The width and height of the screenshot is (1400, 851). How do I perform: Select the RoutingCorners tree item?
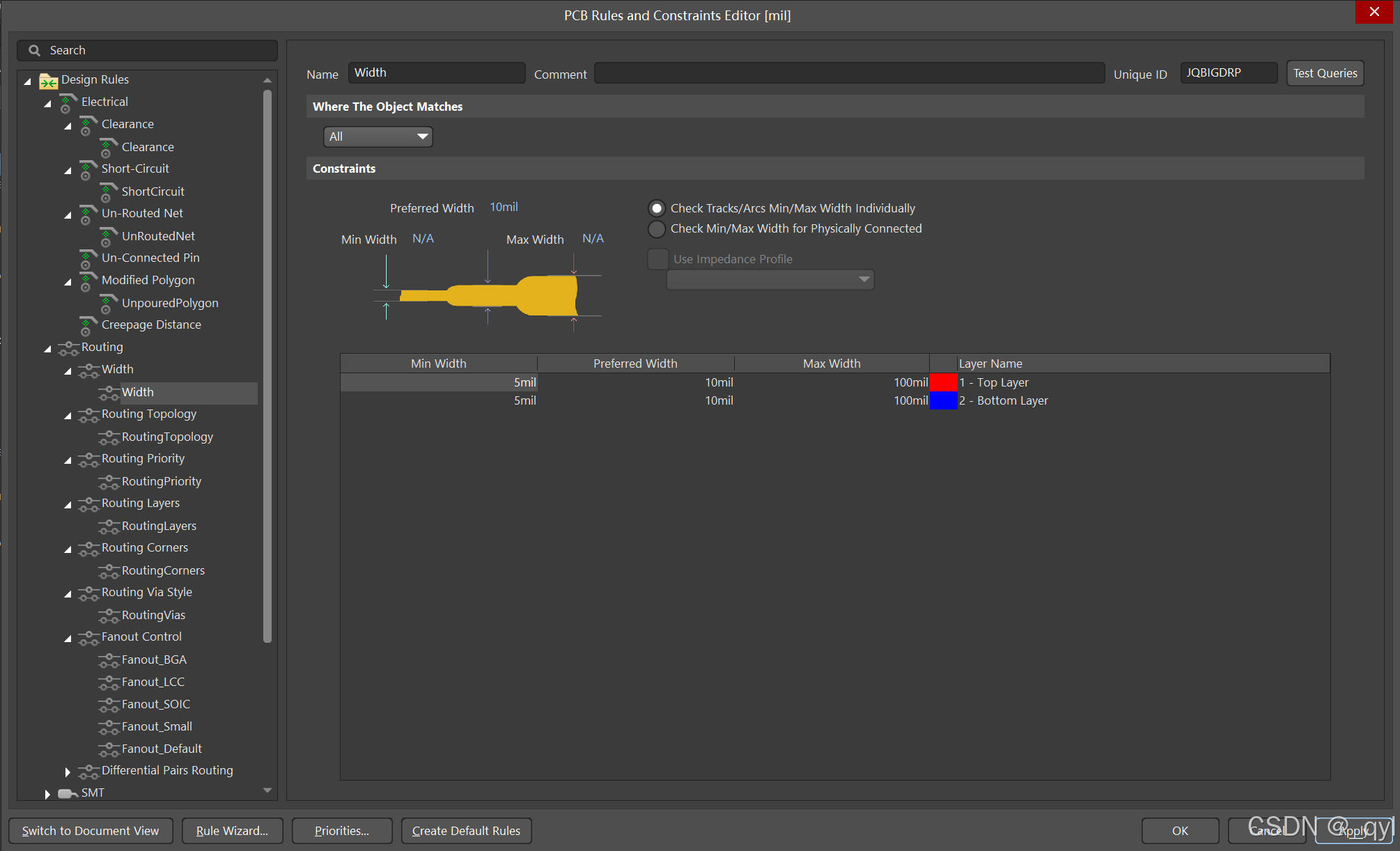pyautogui.click(x=163, y=570)
